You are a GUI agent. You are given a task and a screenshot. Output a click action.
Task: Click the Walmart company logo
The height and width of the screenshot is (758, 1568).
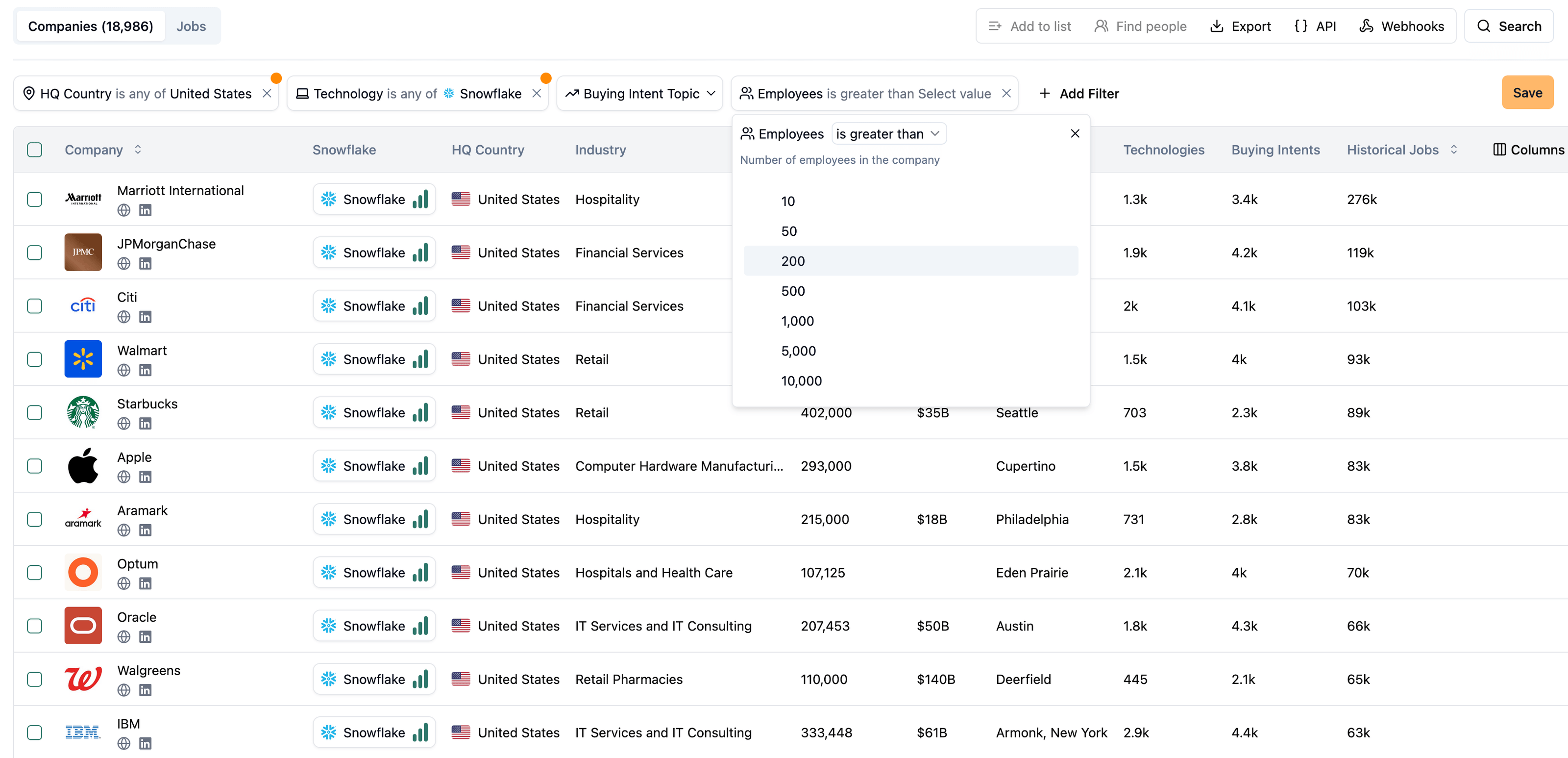coord(83,359)
